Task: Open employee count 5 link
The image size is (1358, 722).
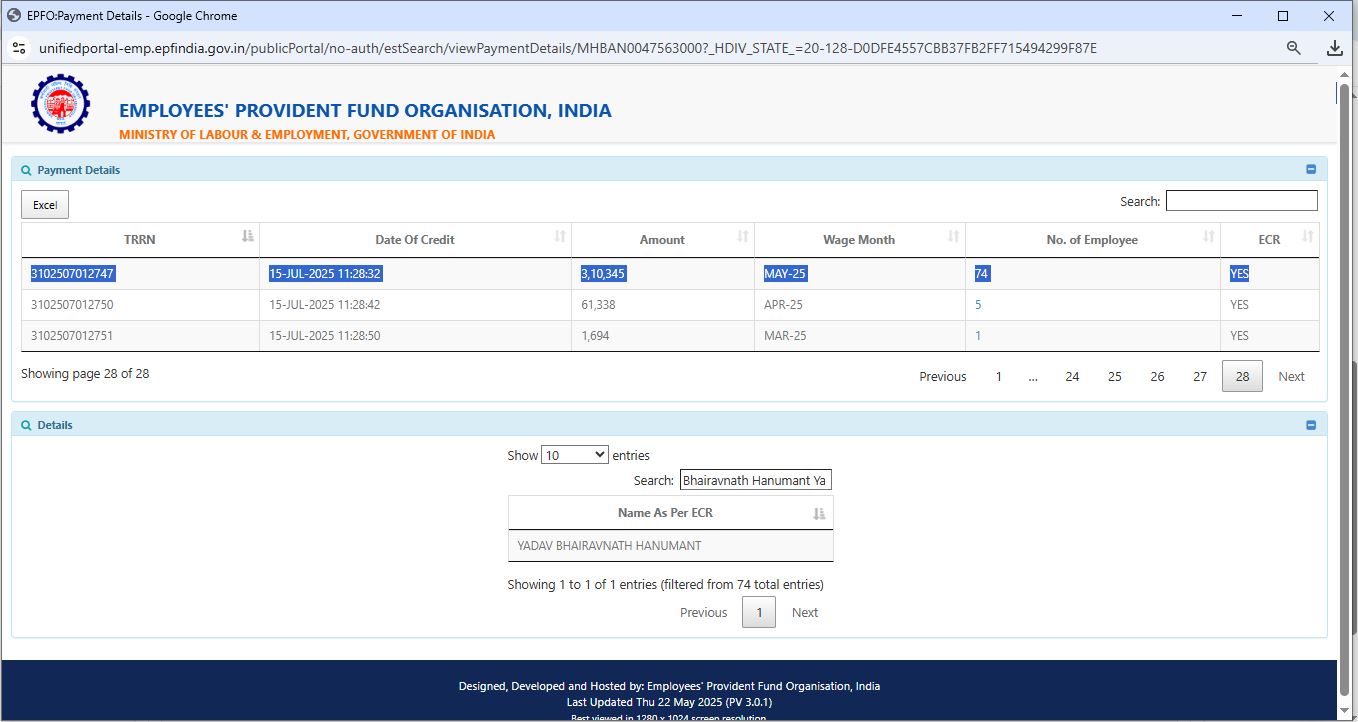Action: [978, 305]
